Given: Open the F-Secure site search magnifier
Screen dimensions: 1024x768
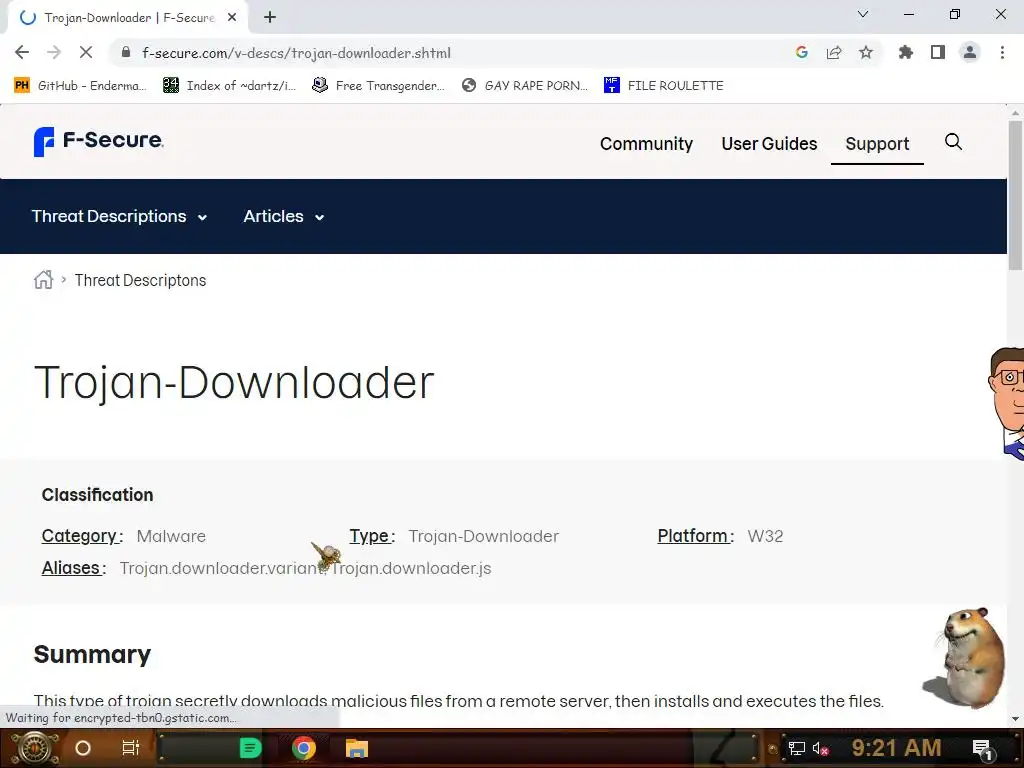Looking at the screenshot, I should pyautogui.click(x=953, y=142).
